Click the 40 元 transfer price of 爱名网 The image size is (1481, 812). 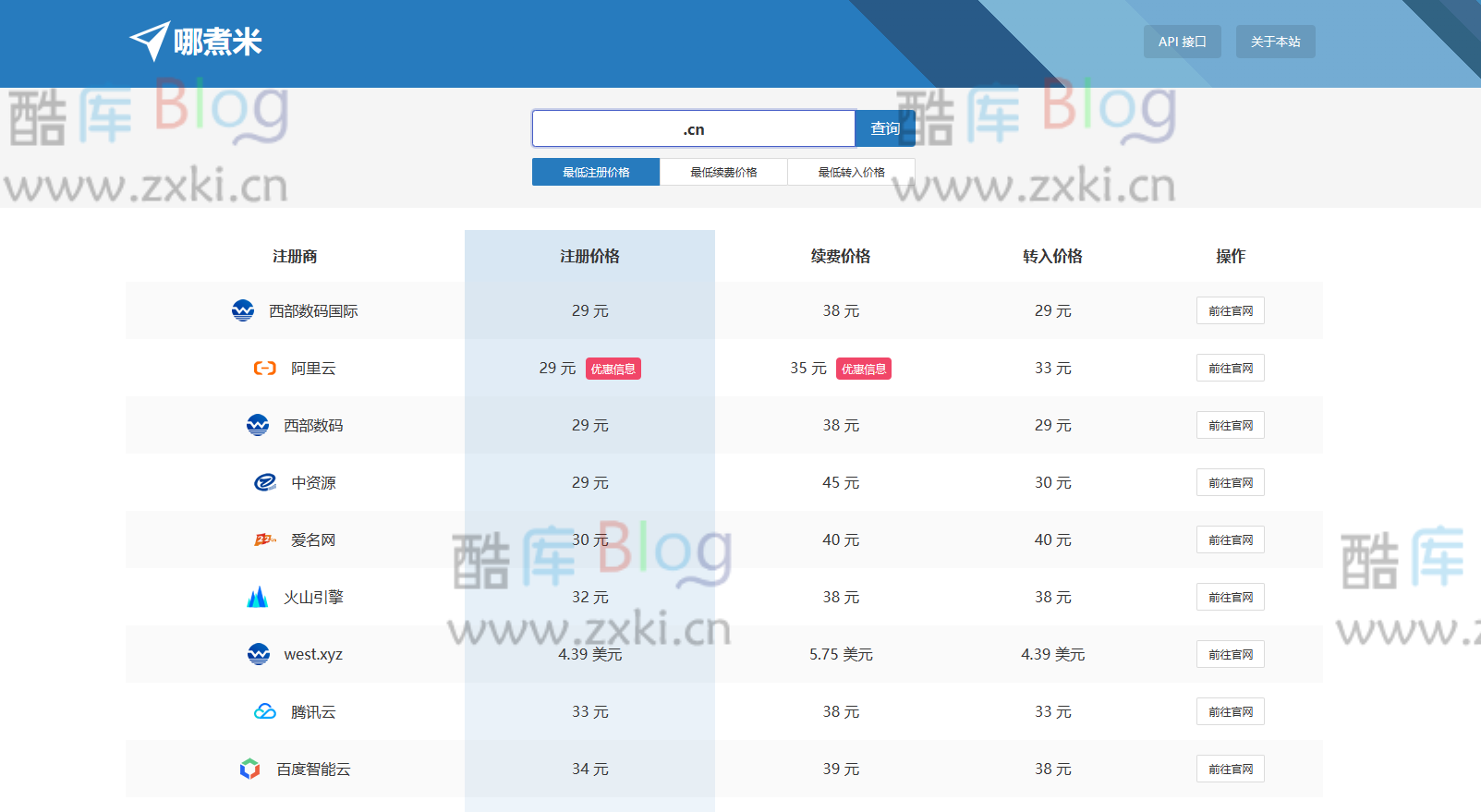click(1052, 539)
